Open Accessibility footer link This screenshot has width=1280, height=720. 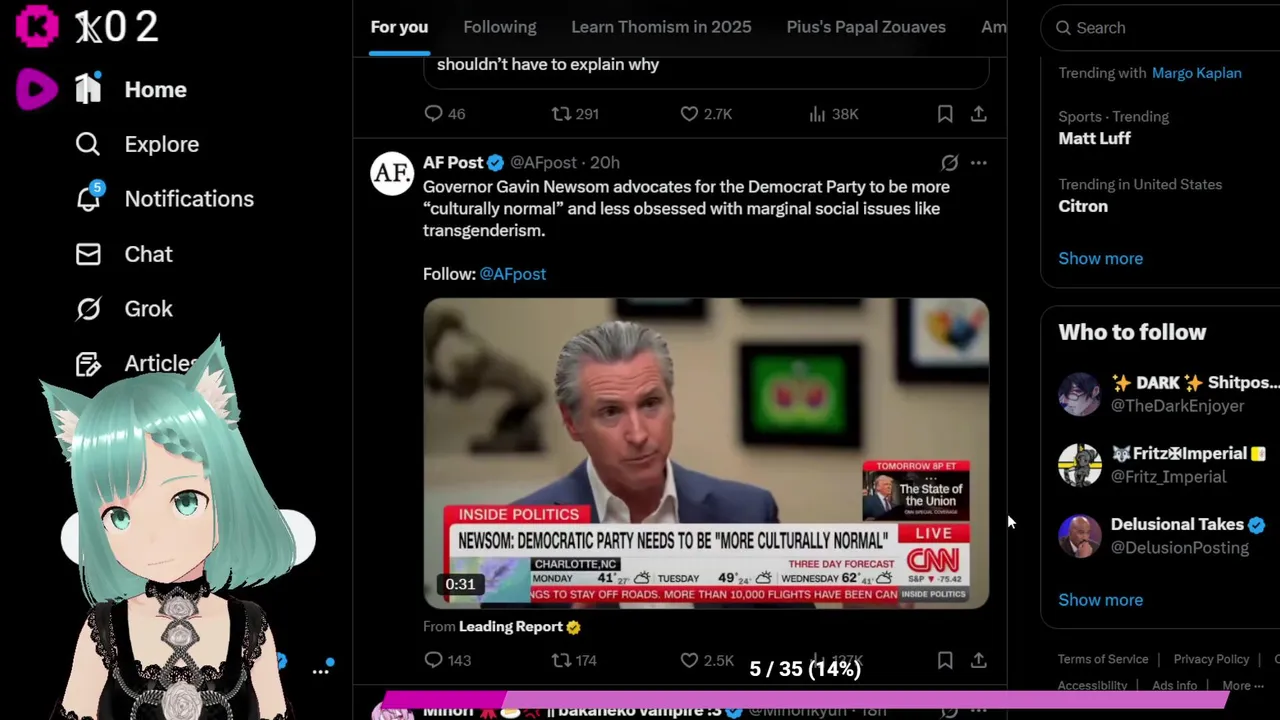(x=1092, y=686)
